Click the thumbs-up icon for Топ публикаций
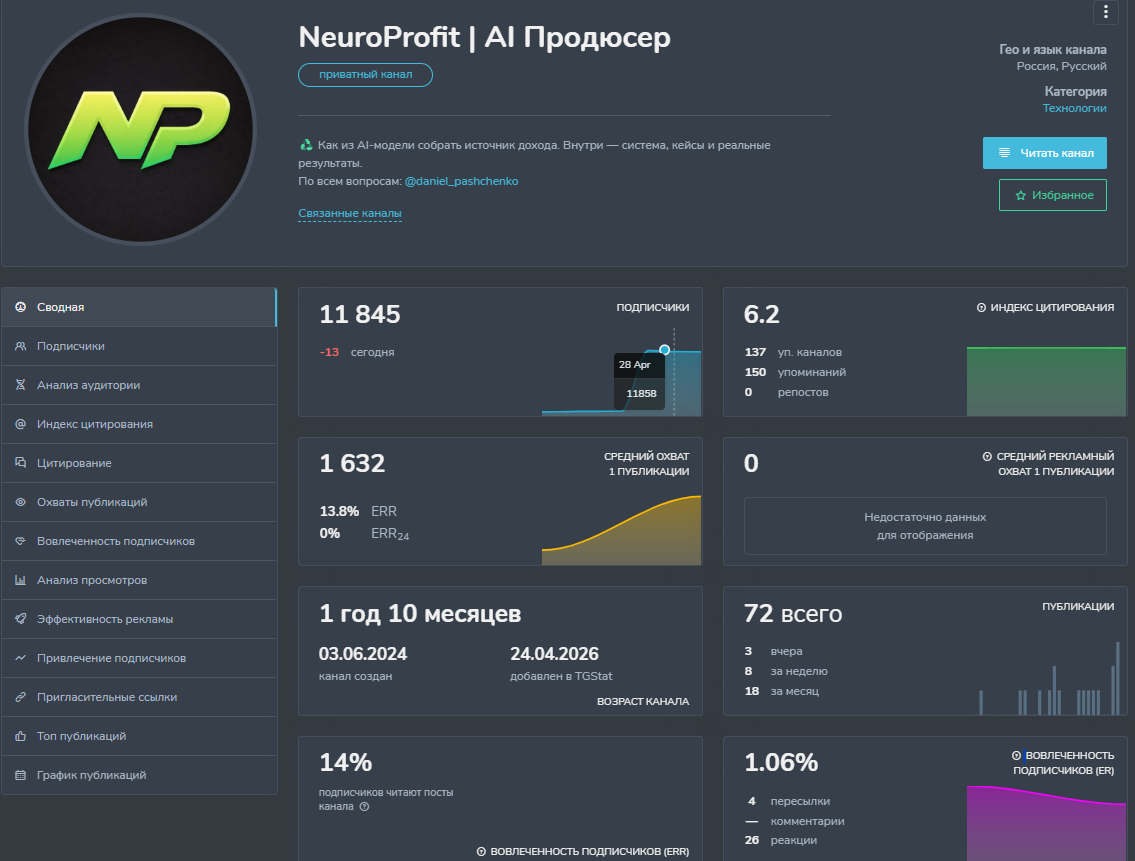 coord(20,736)
